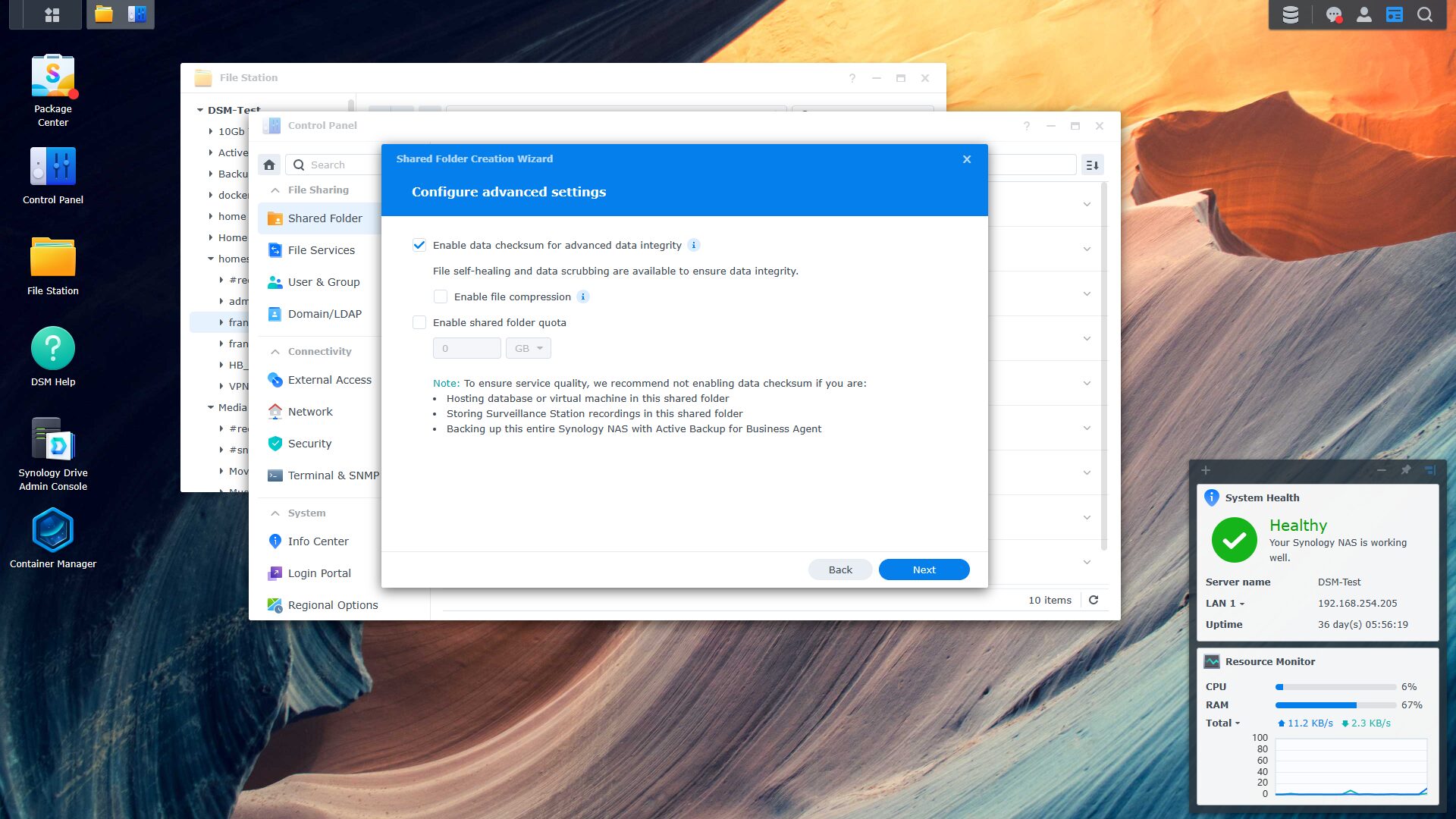Click the network traffic graph
Viewport: 1456px width, 819px height.
tap(1351, 767)
